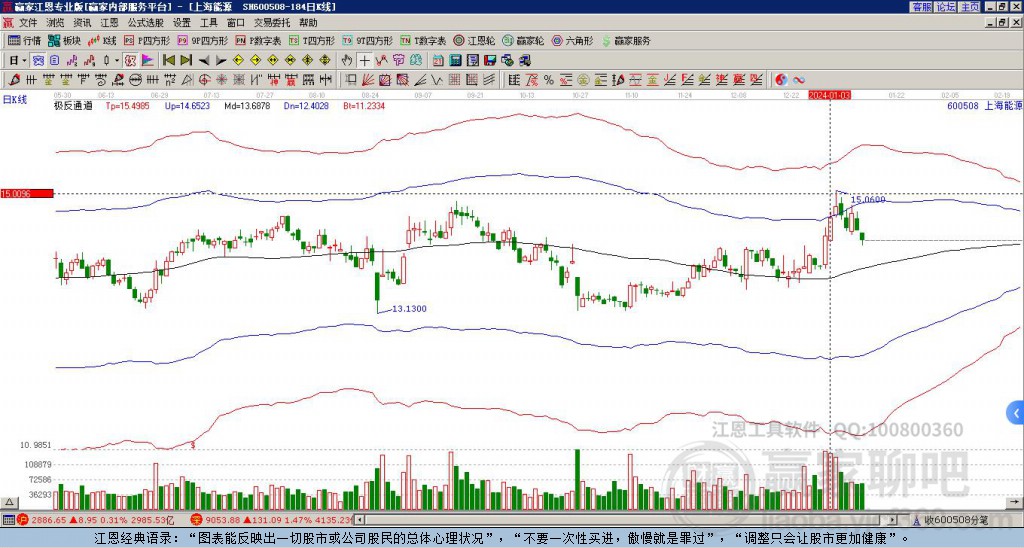Open the 江恩 menu
The height and width of the screenshot is (548, 1024).
(x=110, y=23)
